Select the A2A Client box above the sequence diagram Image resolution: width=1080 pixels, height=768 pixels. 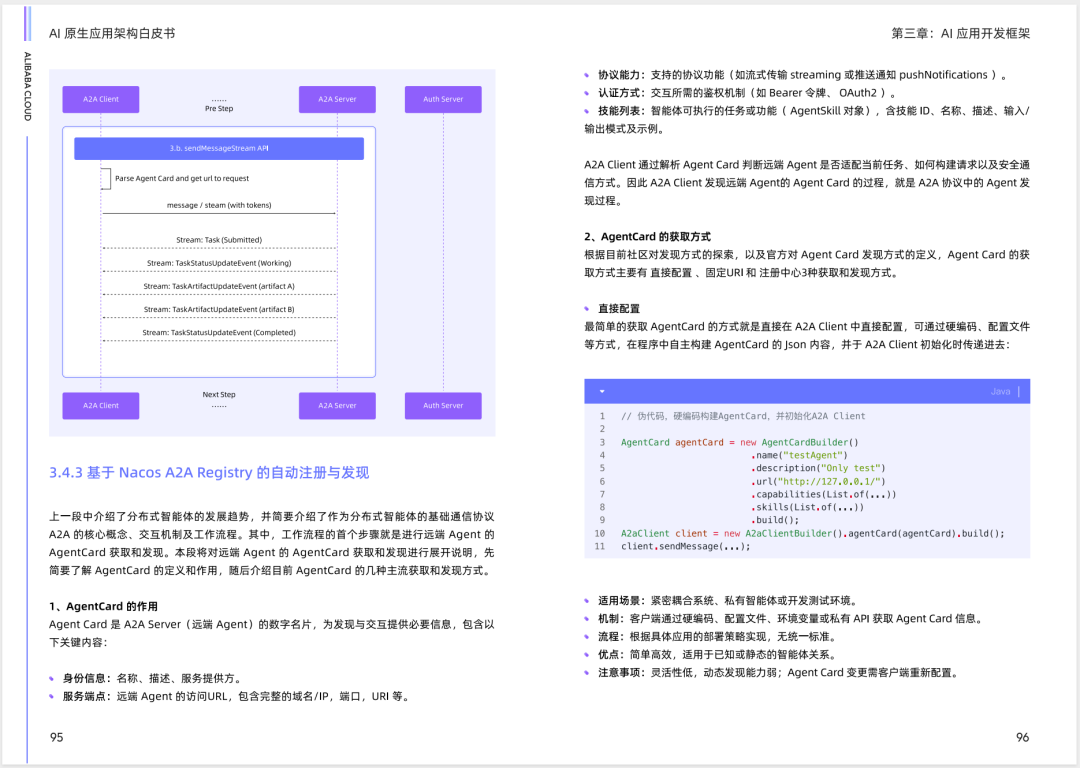point(101,99)
